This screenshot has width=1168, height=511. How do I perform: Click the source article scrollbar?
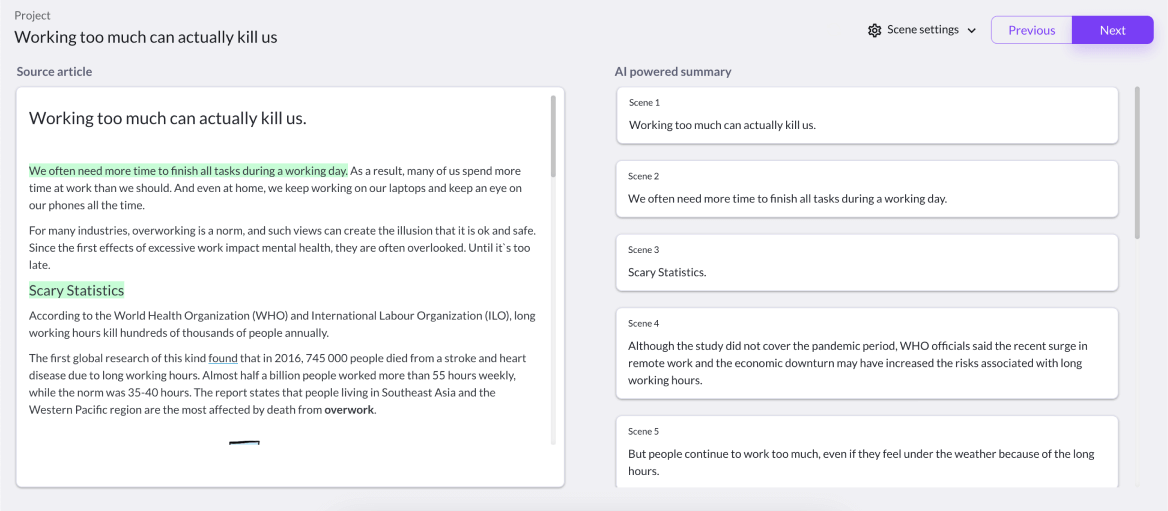pyautogui.click(x=553, y=150)
